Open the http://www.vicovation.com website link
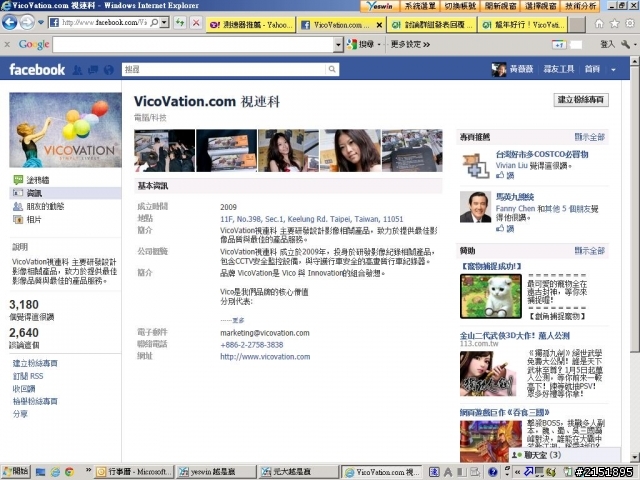 (x=265, y=357)
